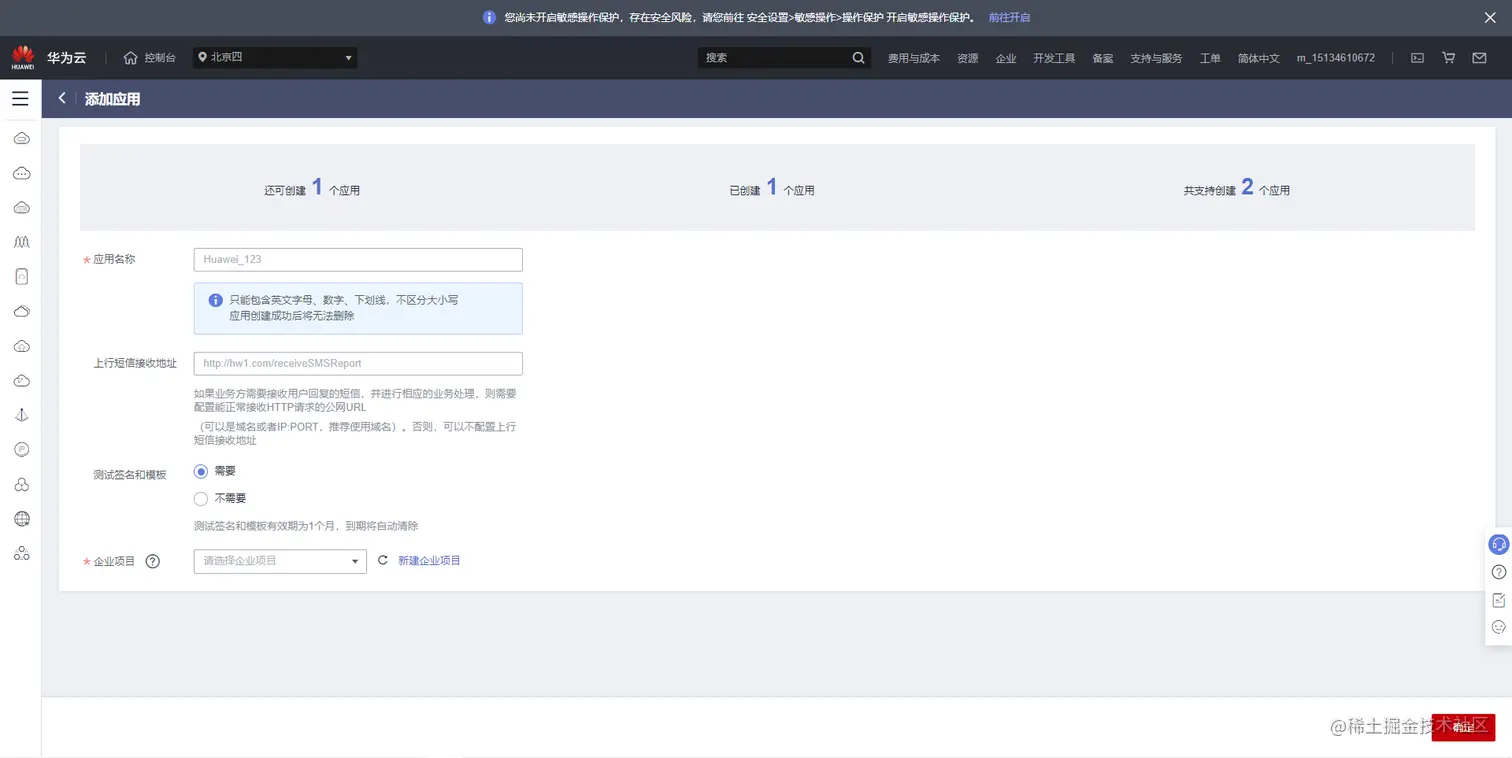Open the 工单 menu
Viewport: 1512px width, 758px height.
[x=1210, y=58]
